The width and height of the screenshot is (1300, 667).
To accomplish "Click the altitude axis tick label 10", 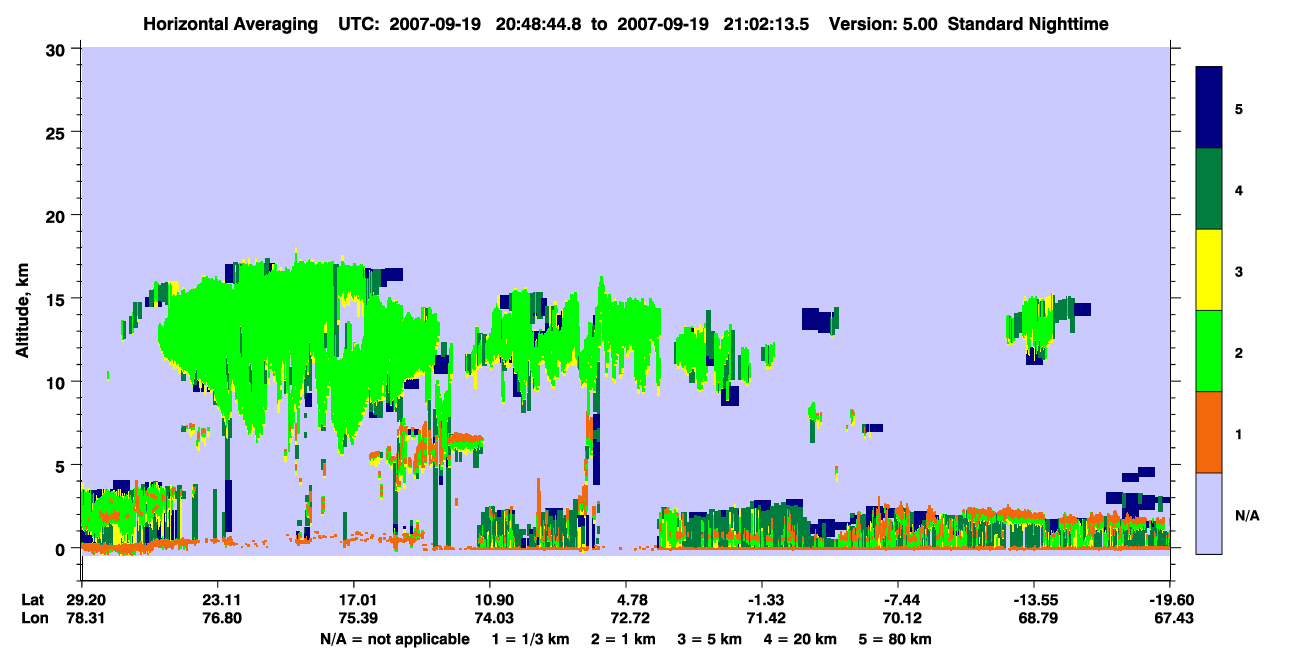I will pyautogui.click(x=58, y=382).
